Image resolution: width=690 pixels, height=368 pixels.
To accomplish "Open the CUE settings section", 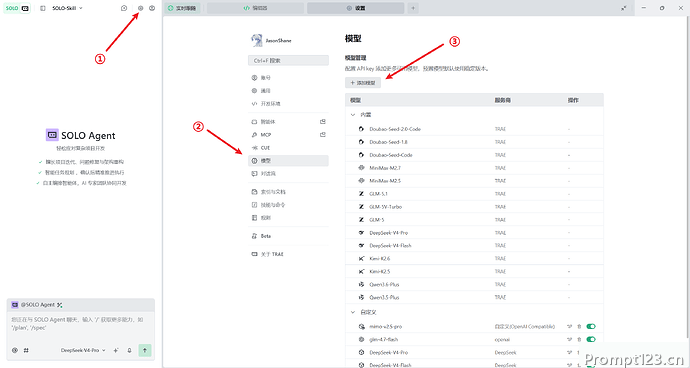I will [288, 148].
